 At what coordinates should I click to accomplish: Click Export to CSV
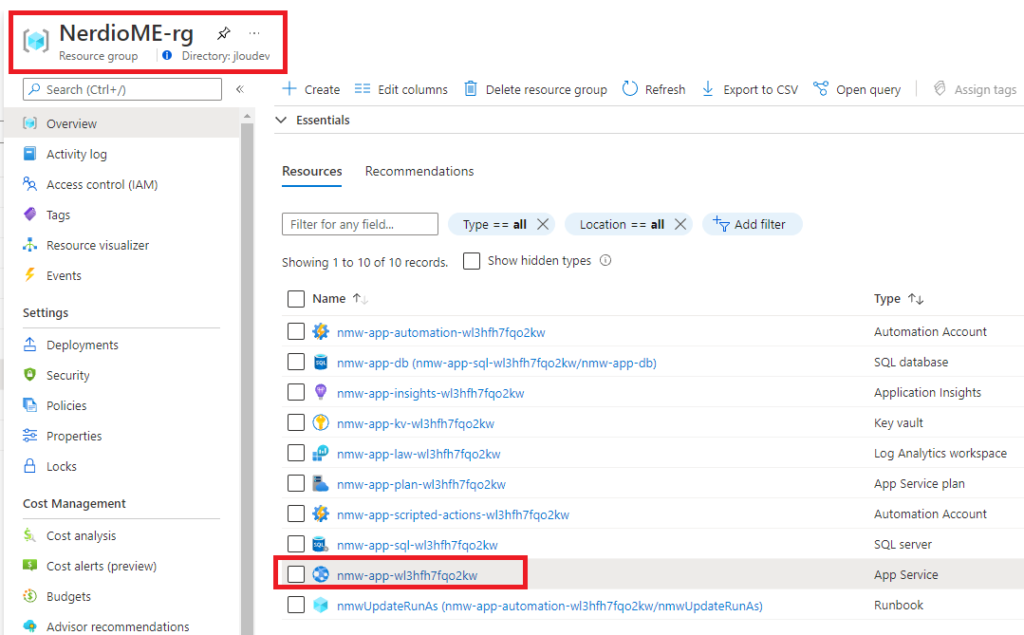pos(750,90)
